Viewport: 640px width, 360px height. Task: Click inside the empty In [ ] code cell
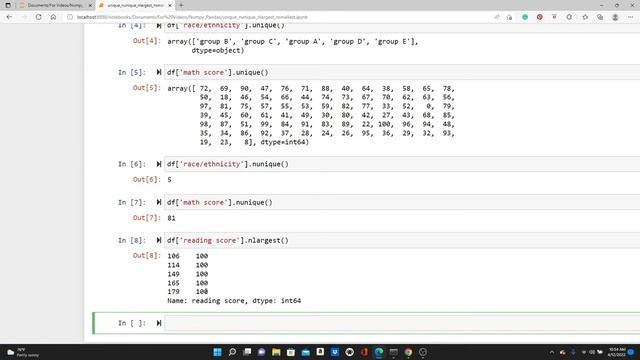[x=402, y=323]
